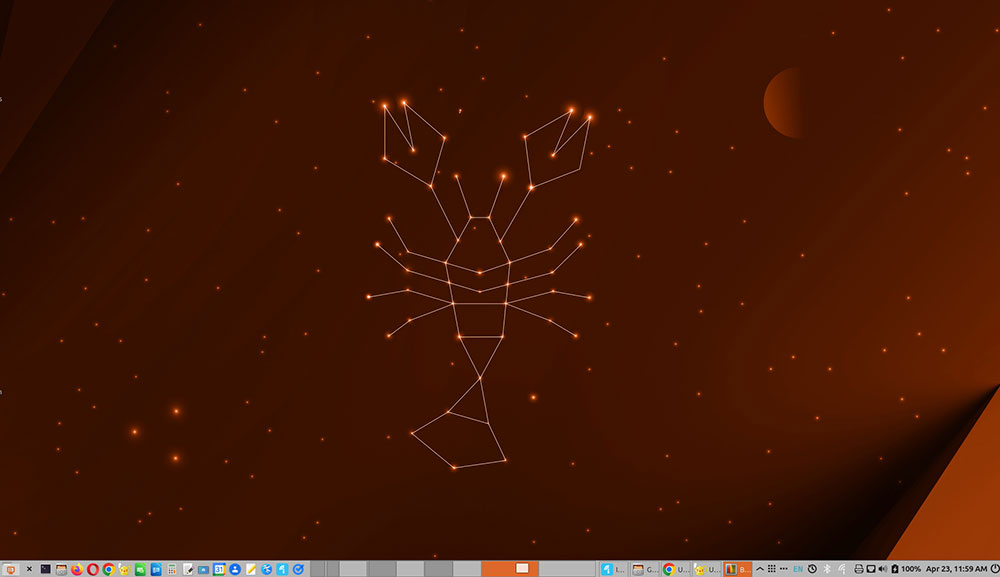Image resolution: width=1000 pixels, height=577 pixels.
Task: Open the app grid launcher
Action: [x=772, y=568]
